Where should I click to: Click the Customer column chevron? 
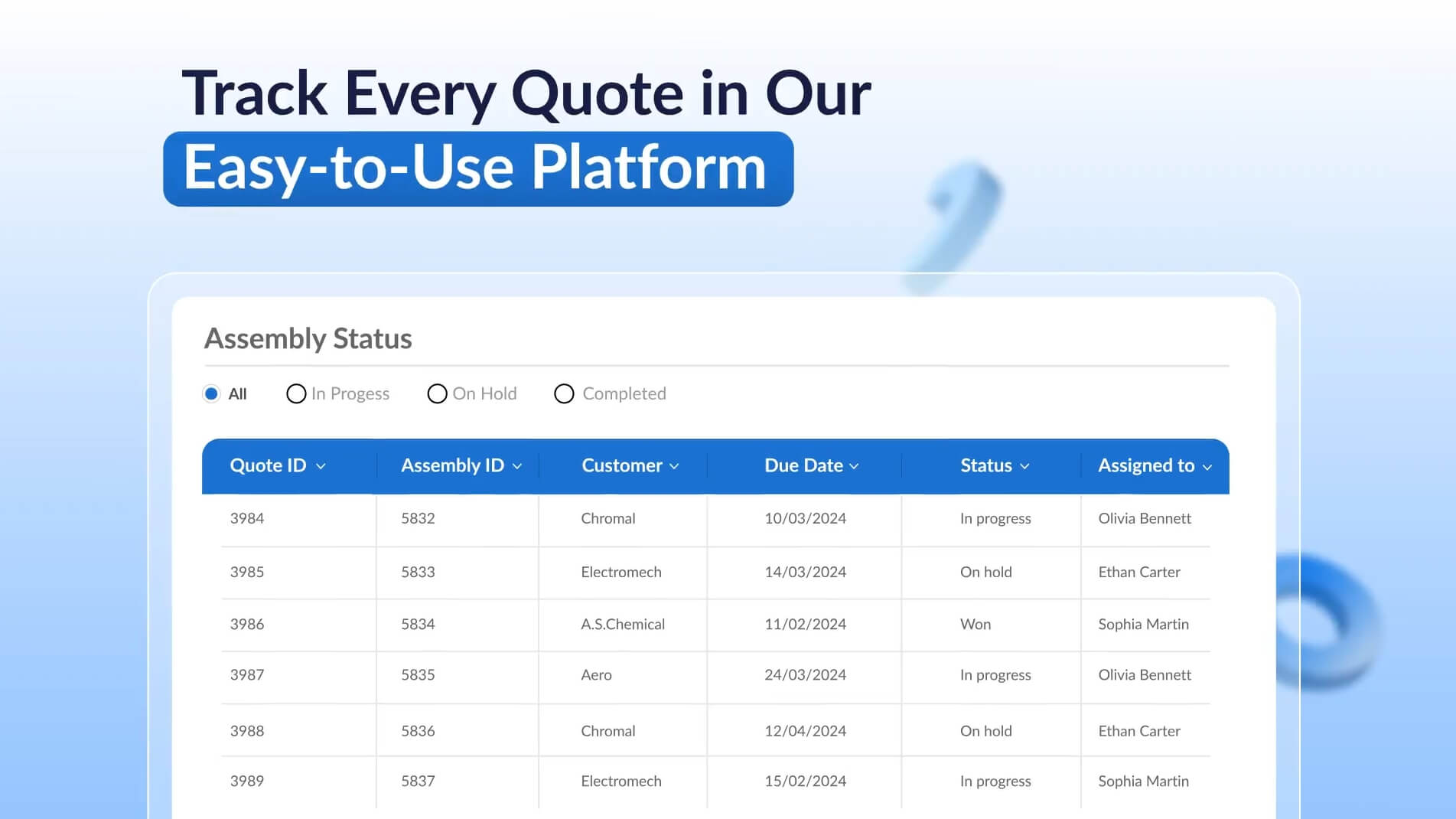click(x=674, y=466)
